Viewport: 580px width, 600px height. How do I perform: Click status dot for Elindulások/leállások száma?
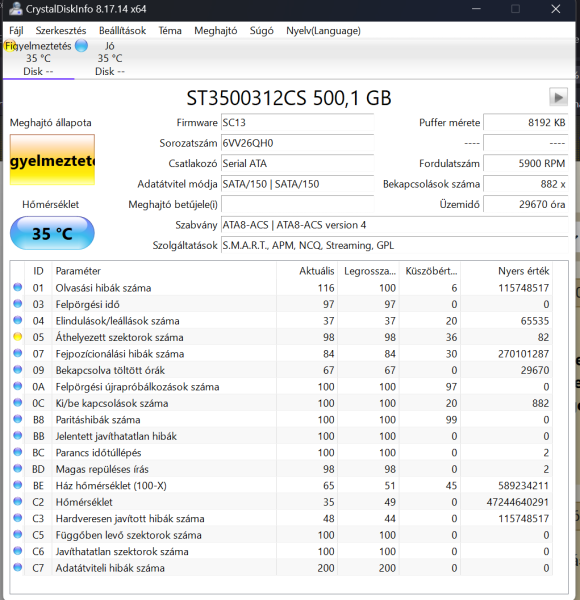click(x=17, y=320)
